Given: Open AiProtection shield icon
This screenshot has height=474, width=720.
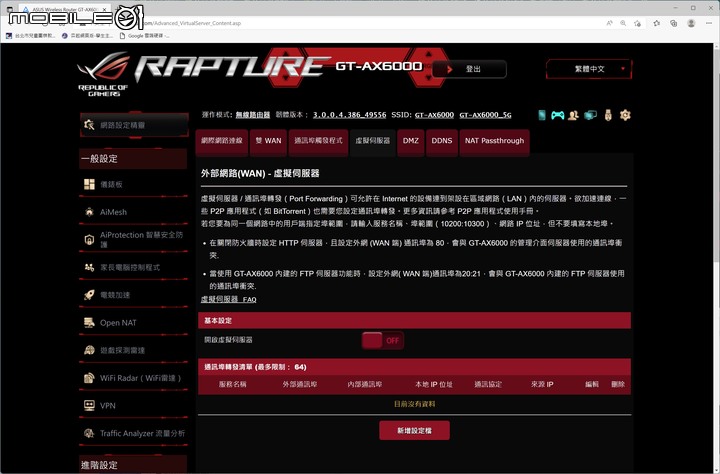Looking at the screenshot, I should tap(89, 239).
